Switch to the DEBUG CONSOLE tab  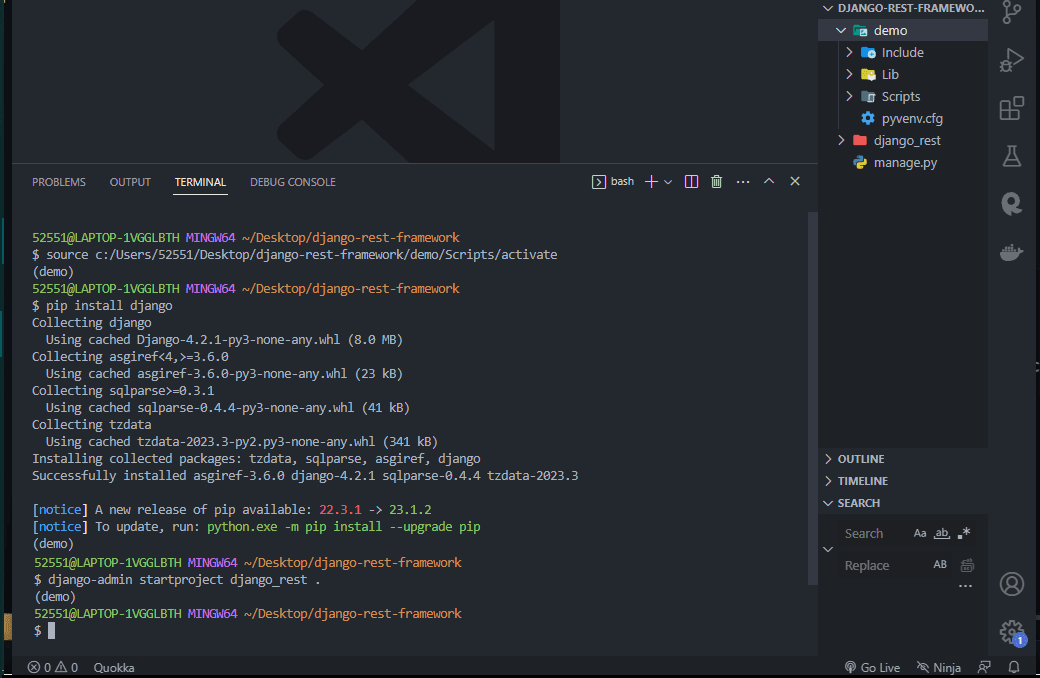[292, 182]
